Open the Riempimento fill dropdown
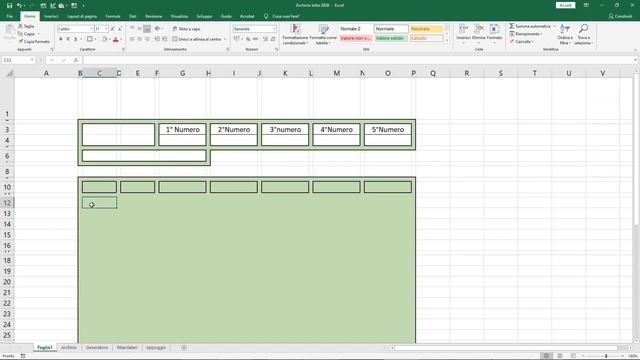 click(526, 34)
